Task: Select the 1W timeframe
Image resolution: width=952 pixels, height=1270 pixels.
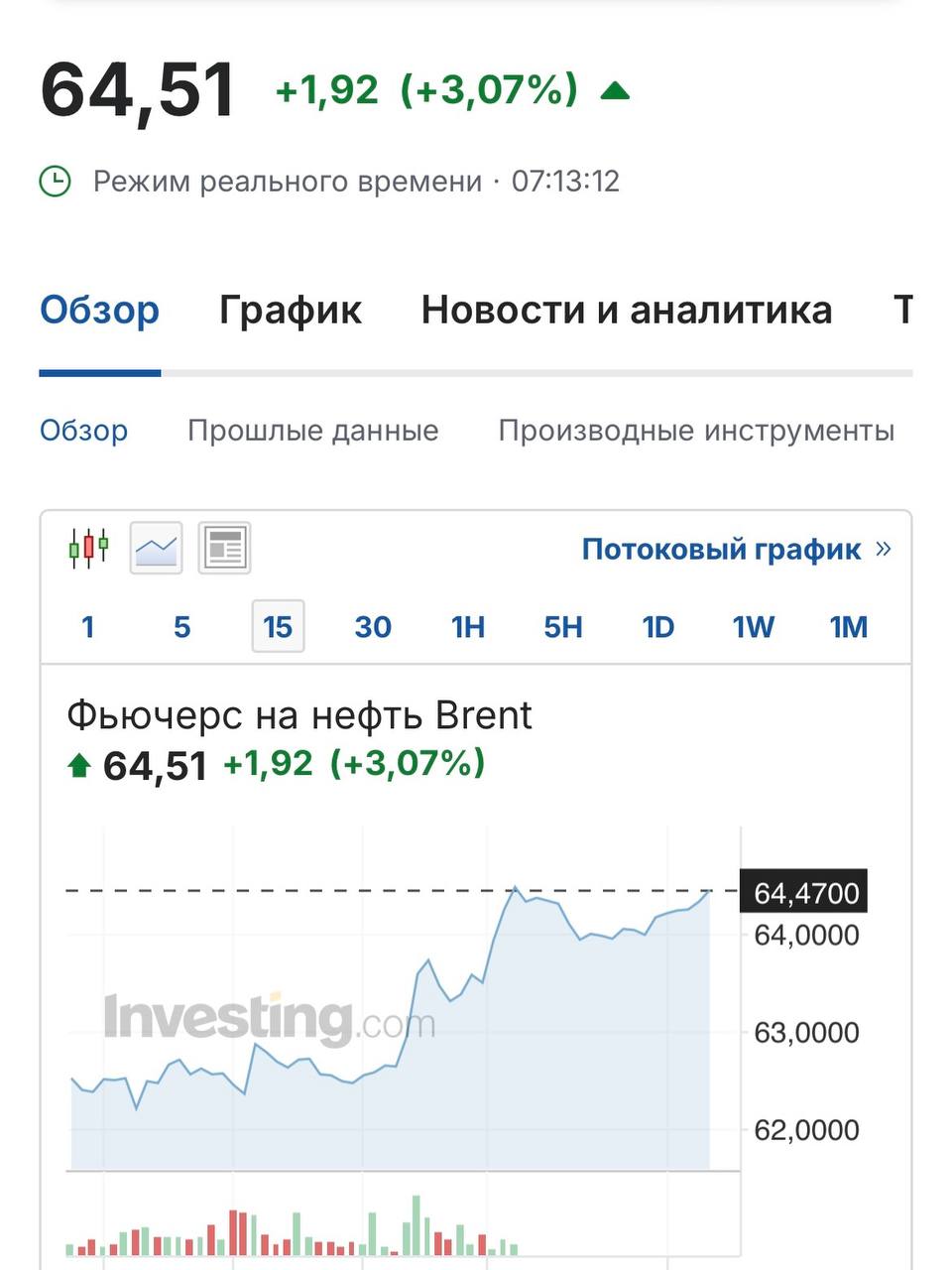Action: coord(754,627)
